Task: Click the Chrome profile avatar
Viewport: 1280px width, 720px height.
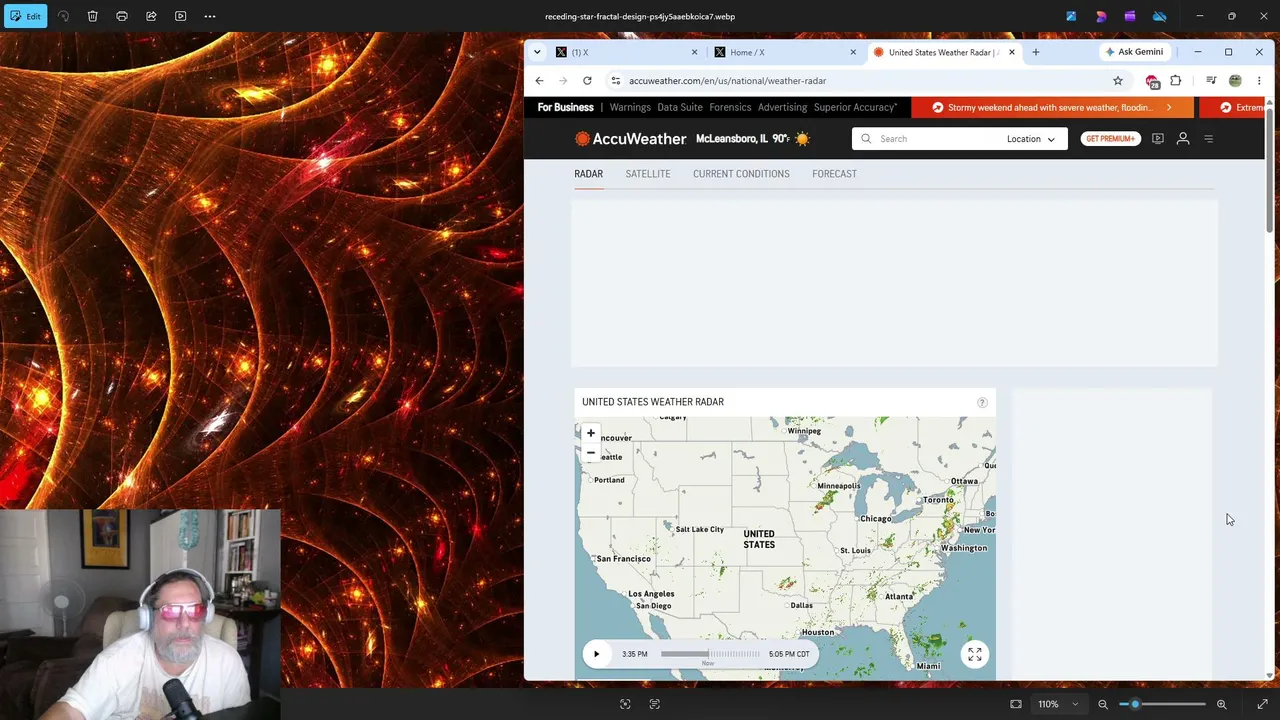Action: (1235, 81)
